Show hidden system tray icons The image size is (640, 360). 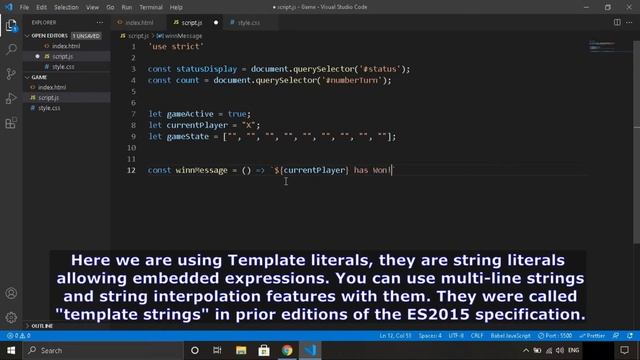click(x=526, y=350)
